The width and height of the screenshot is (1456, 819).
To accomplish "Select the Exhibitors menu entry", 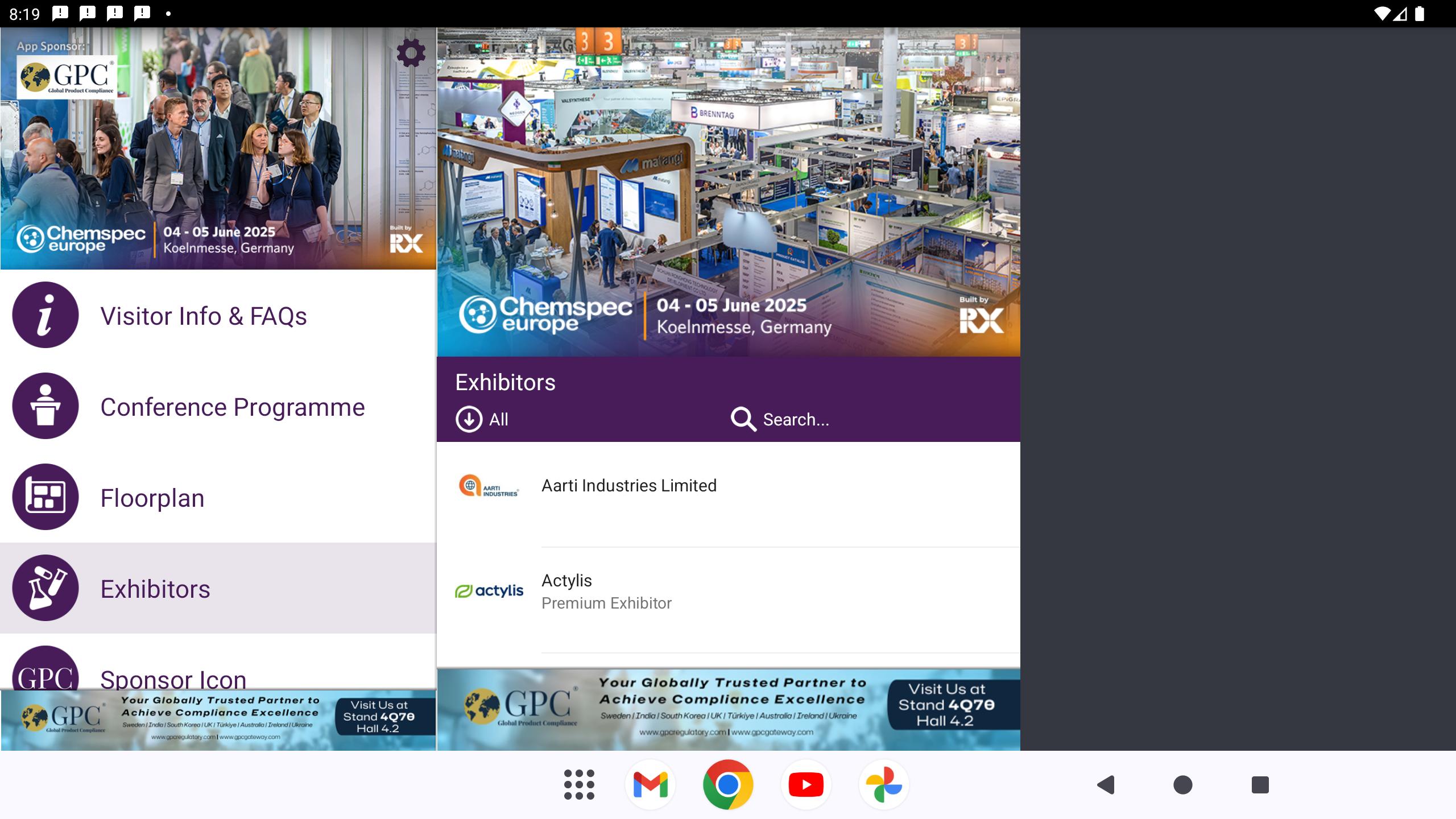I will point(218,588).
